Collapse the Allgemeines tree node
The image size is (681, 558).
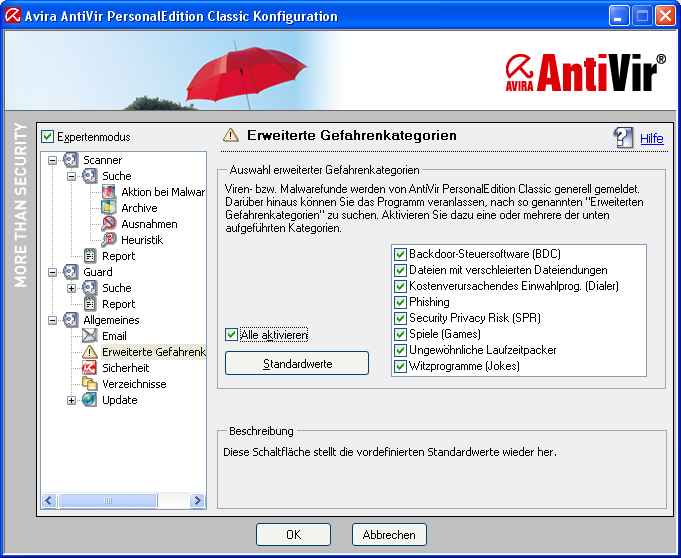pyautogui.click(x=52, y=320)
